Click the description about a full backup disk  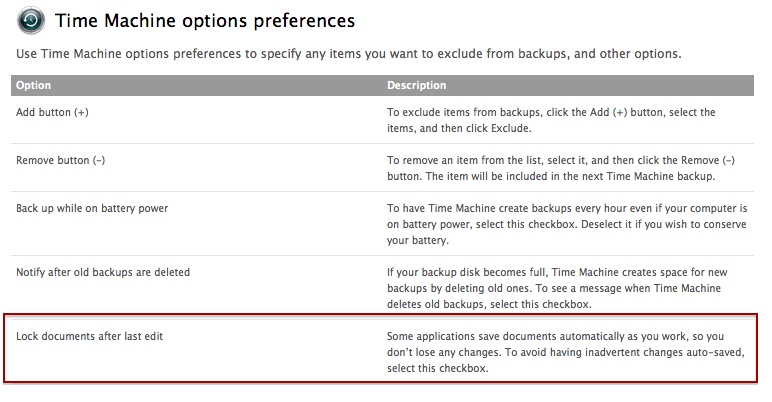pos(560,288)
